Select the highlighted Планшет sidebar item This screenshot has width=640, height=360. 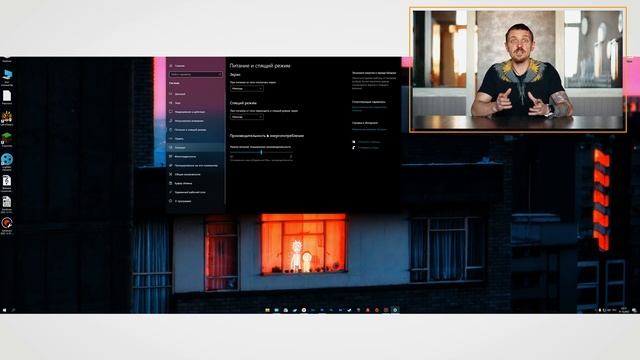click(196, 147)
